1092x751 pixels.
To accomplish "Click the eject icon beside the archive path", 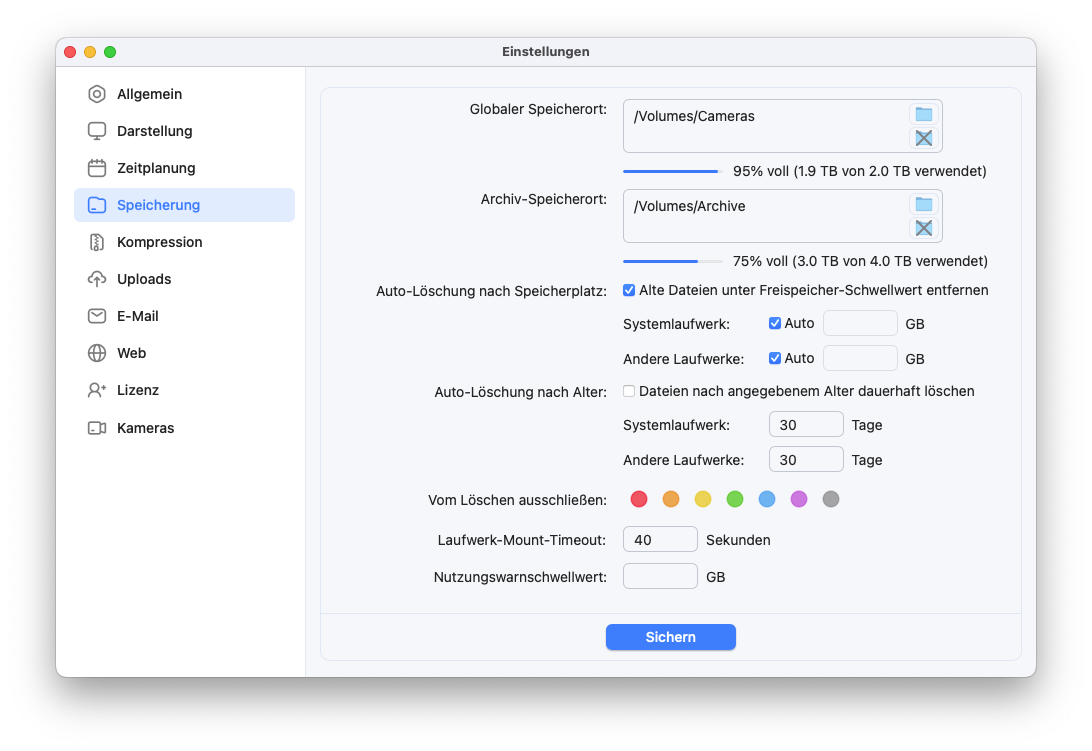I will pyautogui.click(x=924, y=228).
